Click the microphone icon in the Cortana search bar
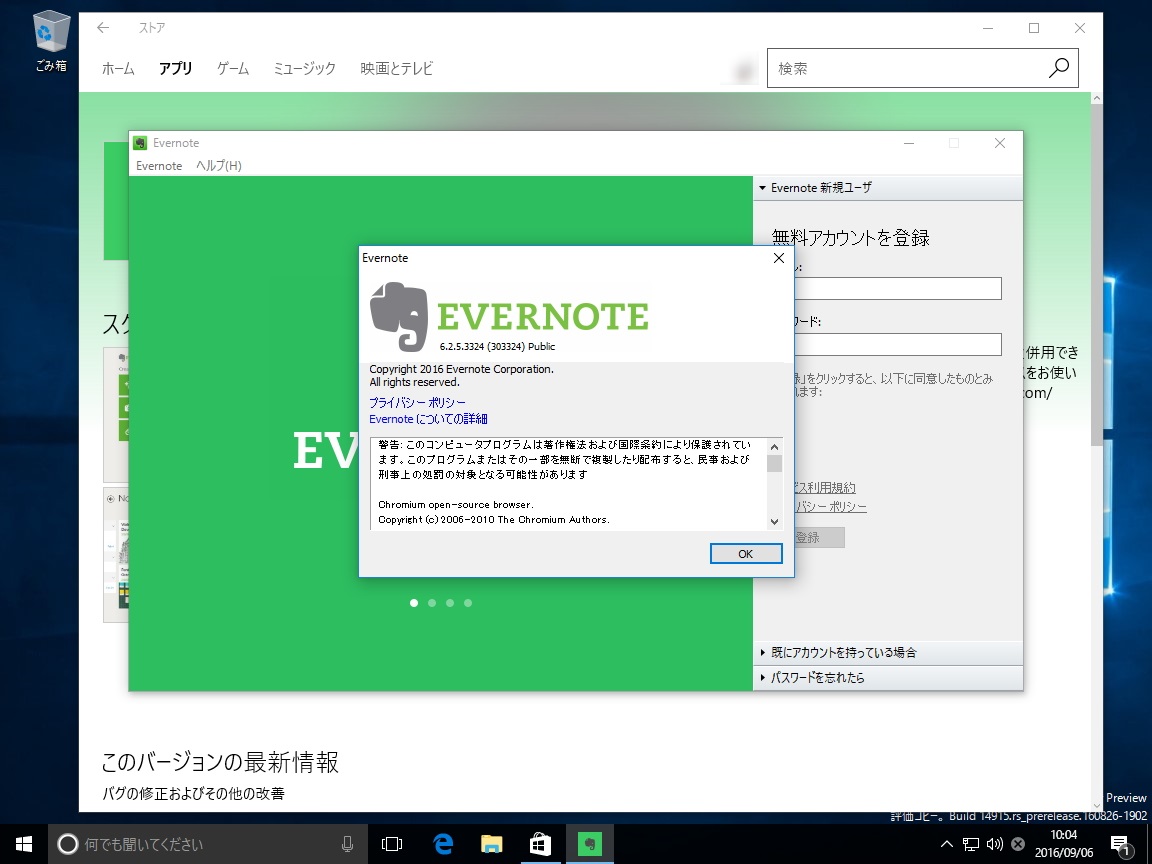The height and width of the screenshot is (864, 1152). point(346,843)
